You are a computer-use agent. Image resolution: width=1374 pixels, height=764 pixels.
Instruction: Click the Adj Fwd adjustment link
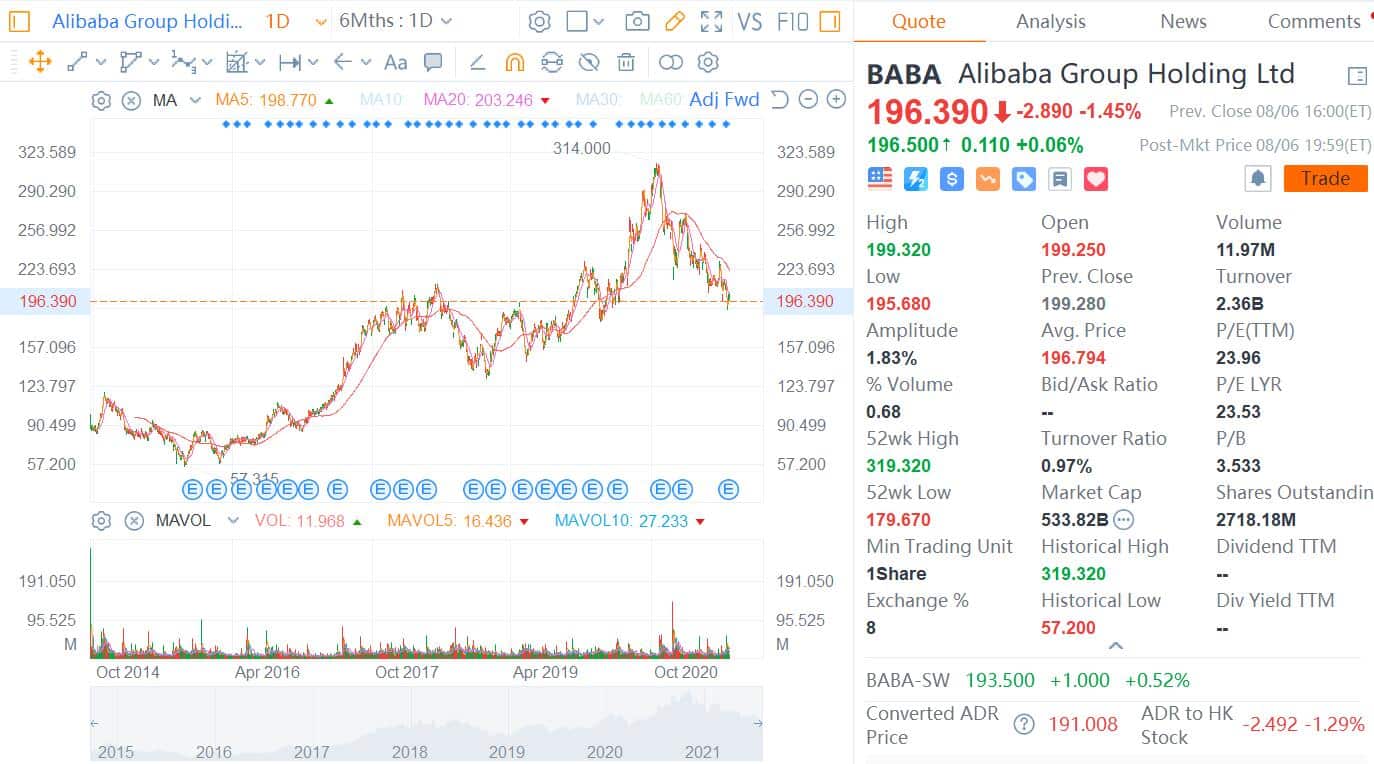(x=724, y=100)
